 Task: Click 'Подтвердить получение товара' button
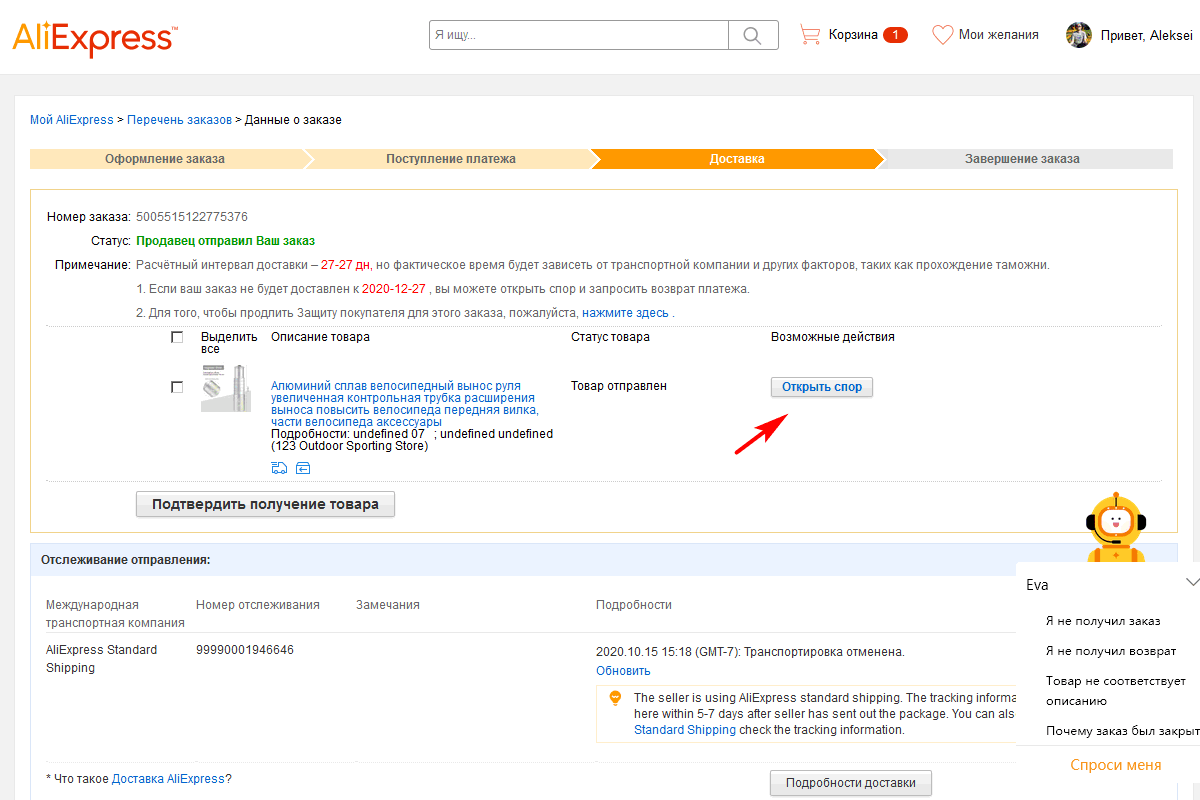265,504
